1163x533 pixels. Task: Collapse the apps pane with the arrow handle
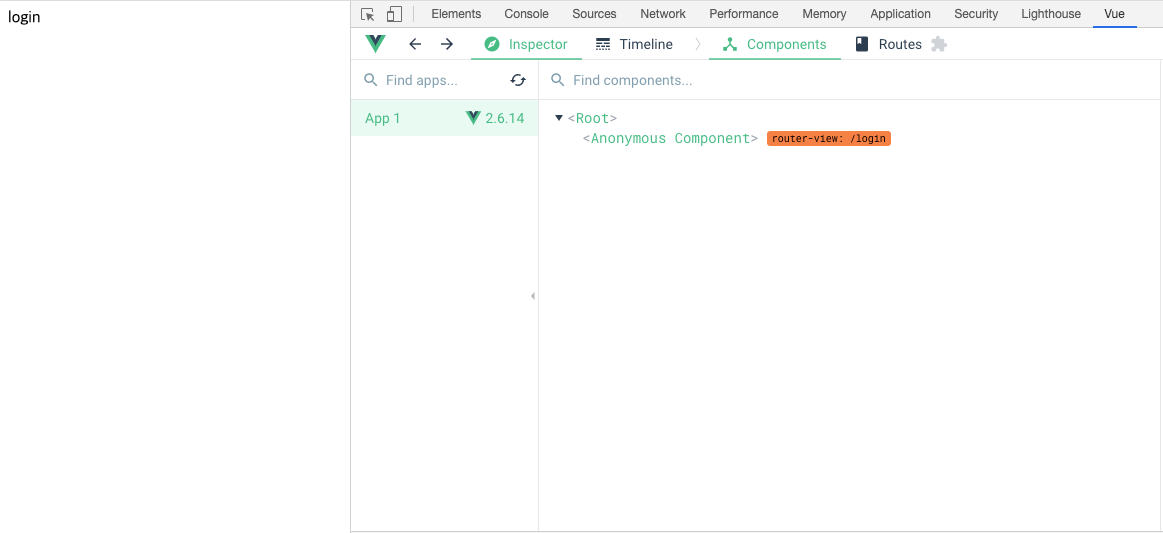pos(533,296)
